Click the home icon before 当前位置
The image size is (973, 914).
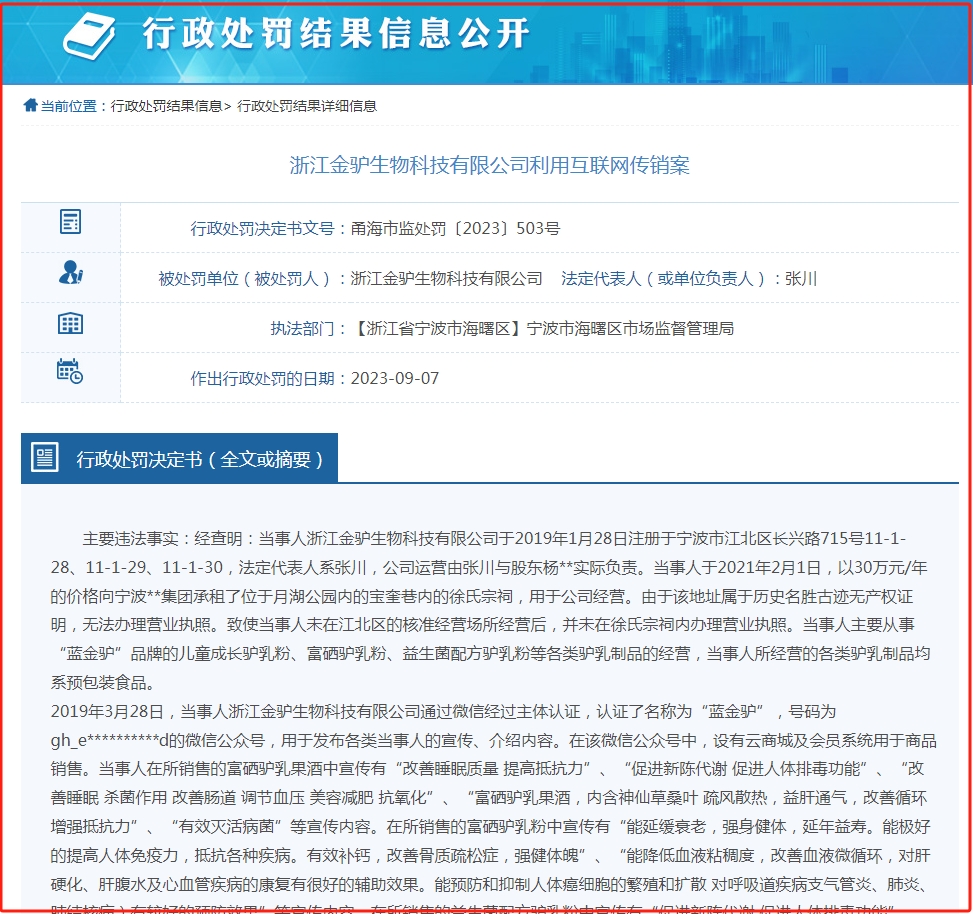tap(30, 106)
